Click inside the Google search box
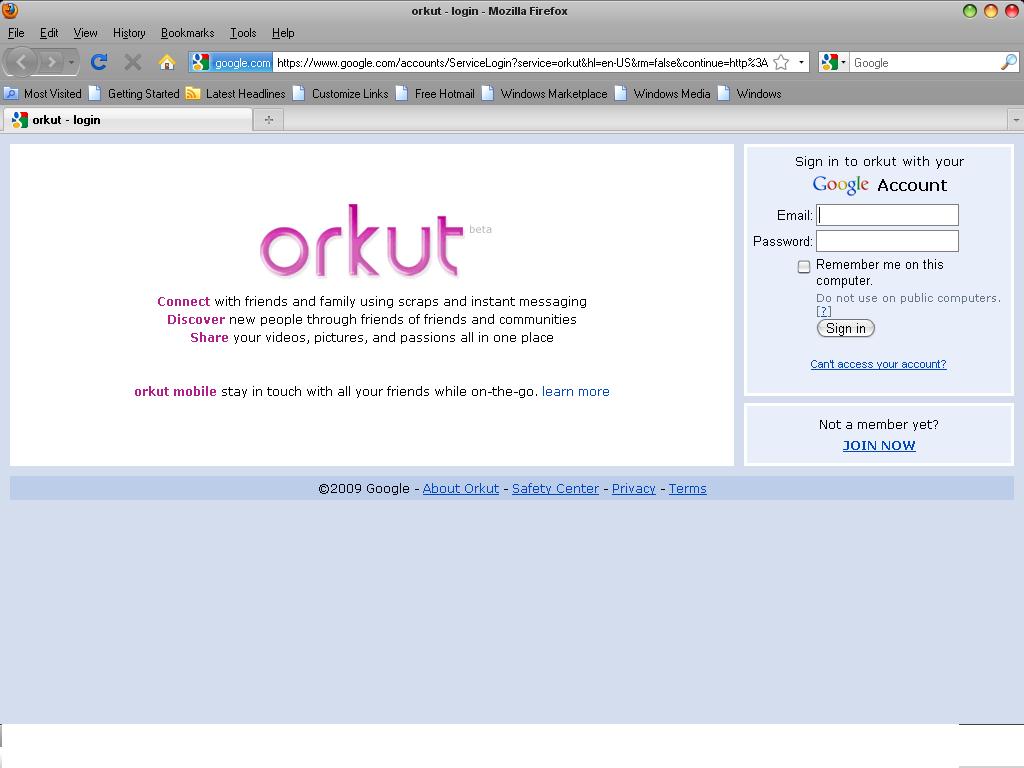The height and width of the screenshot is (768, 1024). [924, 63]
